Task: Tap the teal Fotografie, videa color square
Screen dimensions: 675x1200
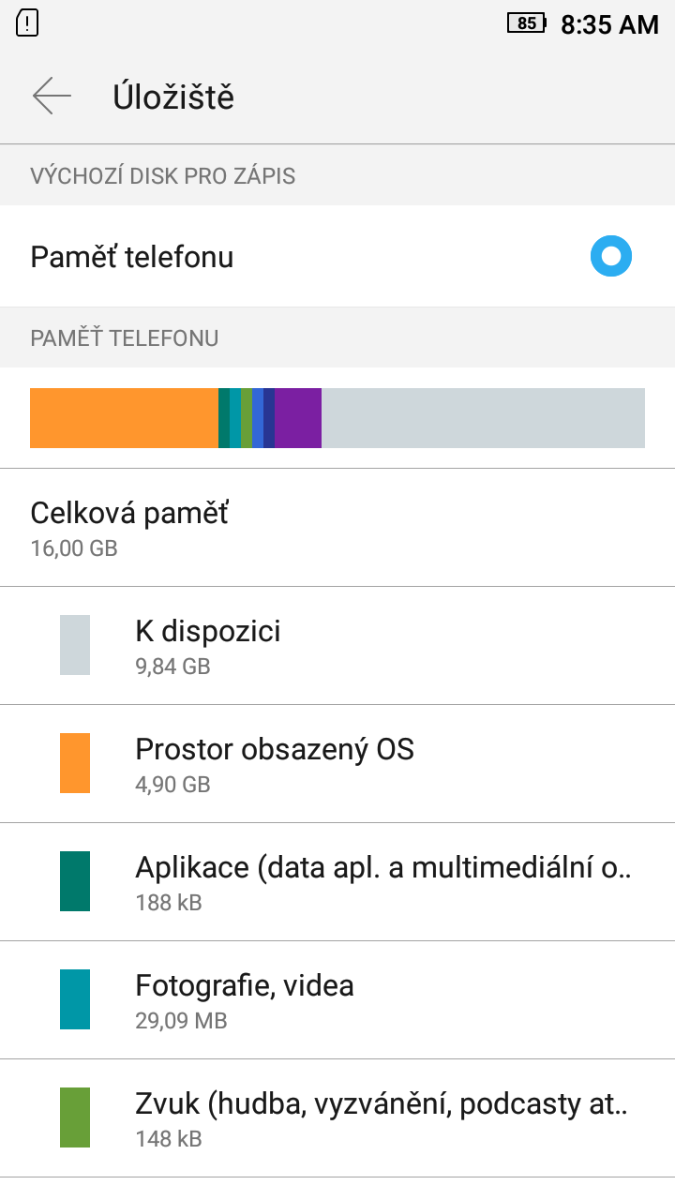Action: coord(75,999)
